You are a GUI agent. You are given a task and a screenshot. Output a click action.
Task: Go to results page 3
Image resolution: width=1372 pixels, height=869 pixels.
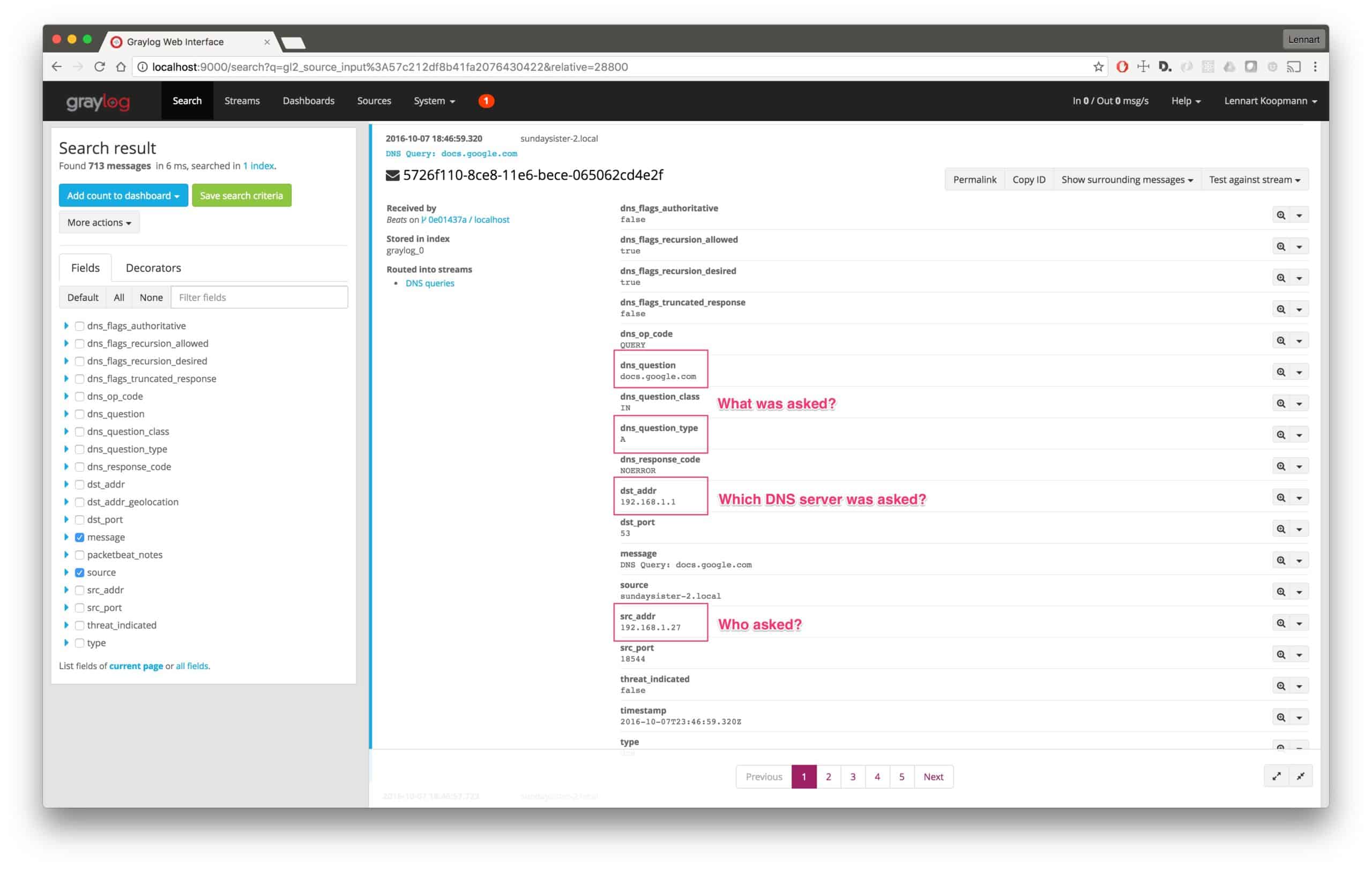[x=852, y=777]
